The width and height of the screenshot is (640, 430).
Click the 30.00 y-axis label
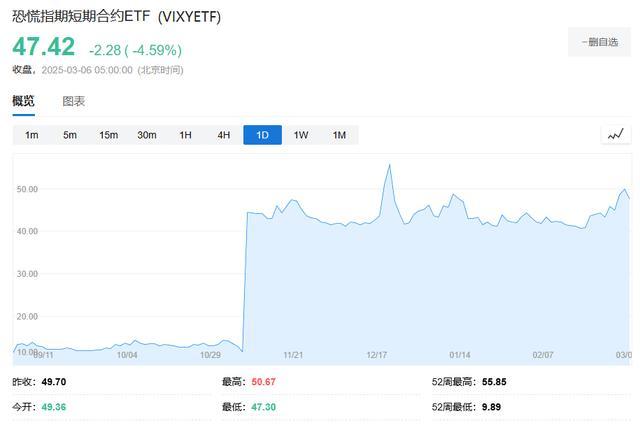click(x=27, y=274)
